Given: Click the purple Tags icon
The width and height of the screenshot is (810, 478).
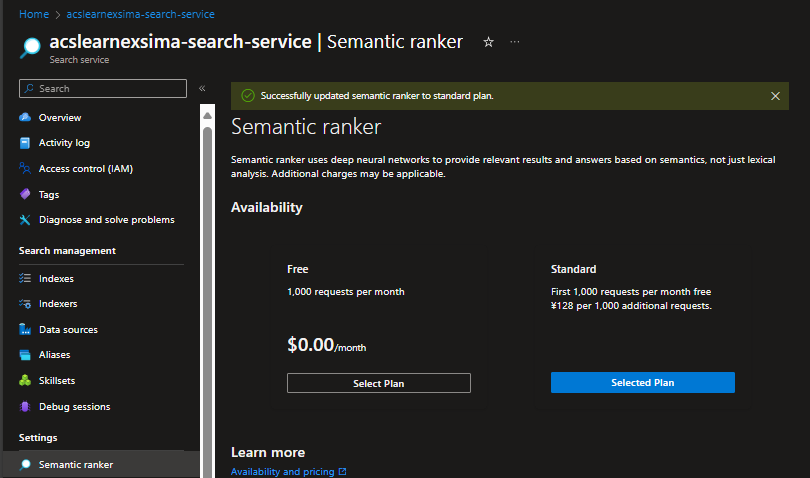Looking at the screenshot, I should tap(25, 194).
